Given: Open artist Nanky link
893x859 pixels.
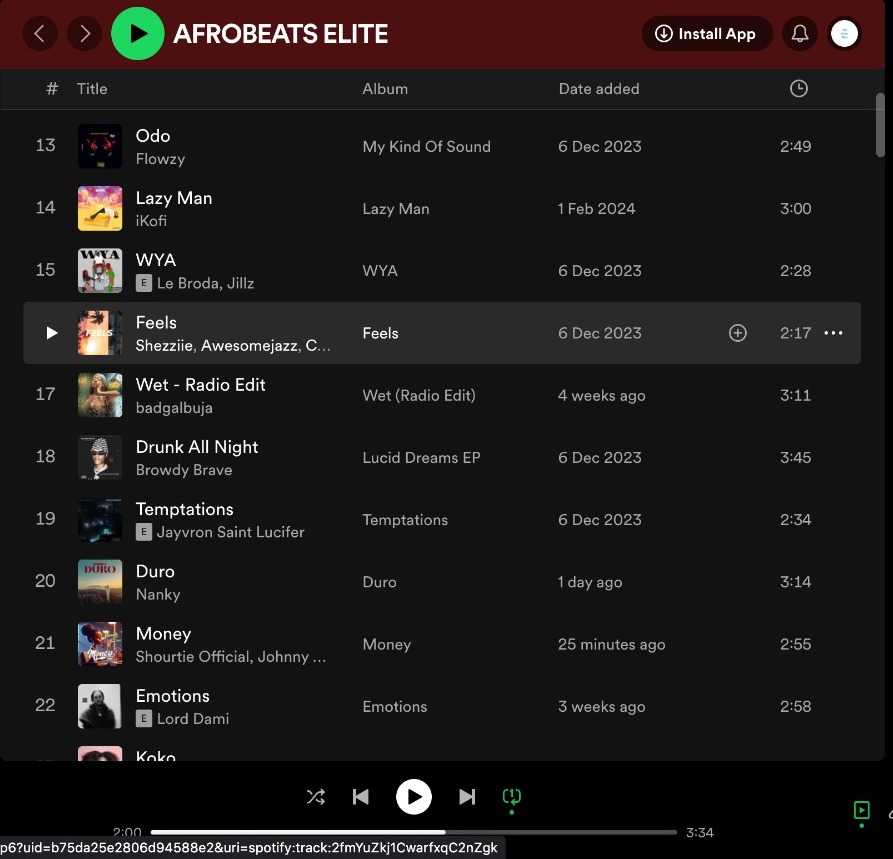Looking at the screenshot, I should coord(158,594).
